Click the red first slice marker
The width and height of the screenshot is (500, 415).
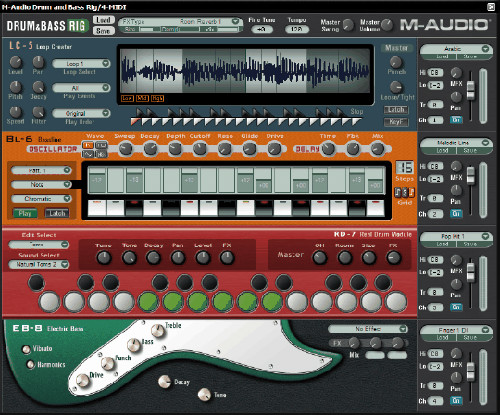click(x=135, y=122)
